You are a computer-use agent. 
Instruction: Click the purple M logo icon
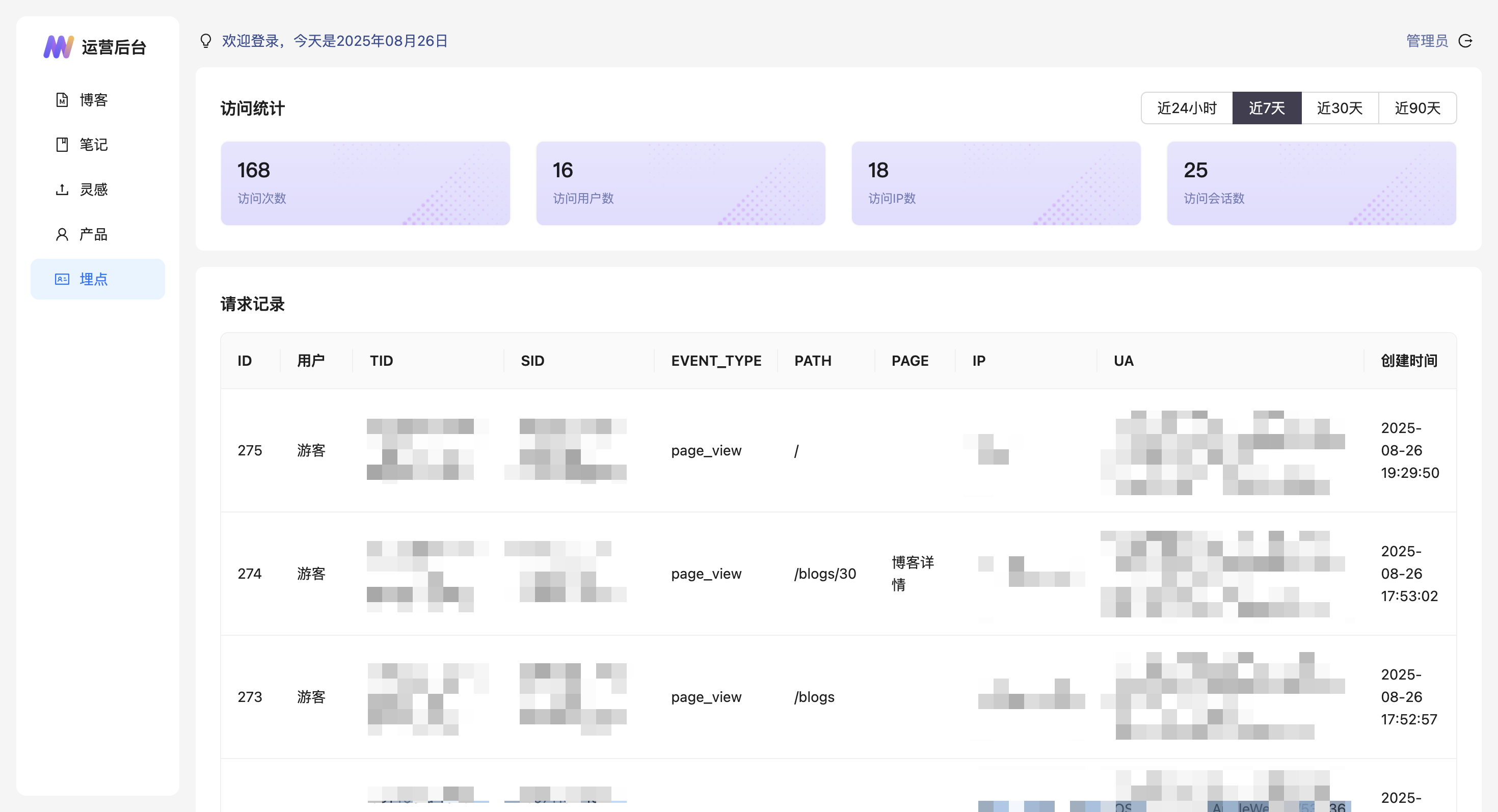(x=58, y=46)
